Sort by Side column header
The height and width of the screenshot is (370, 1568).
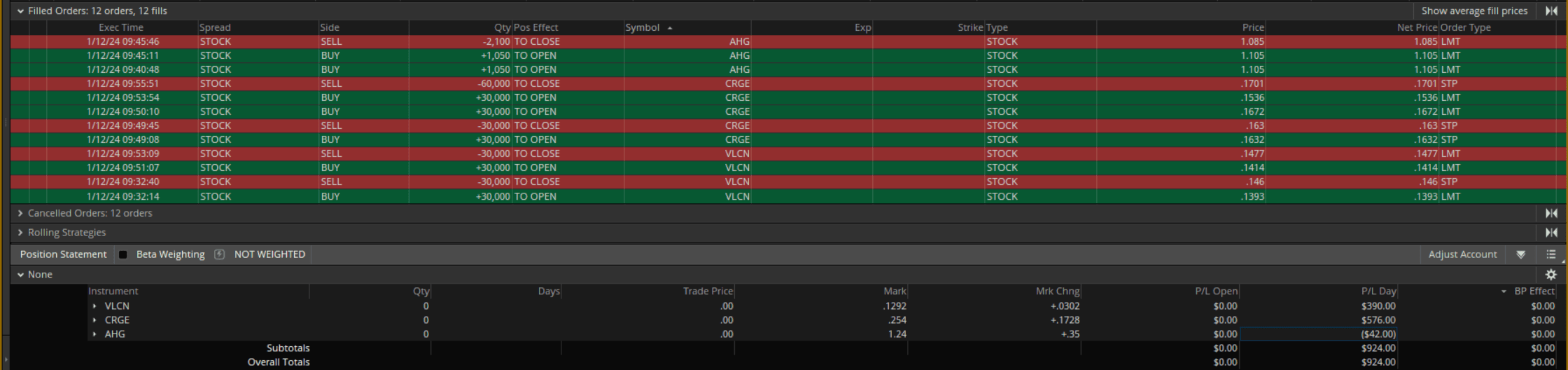330,27
